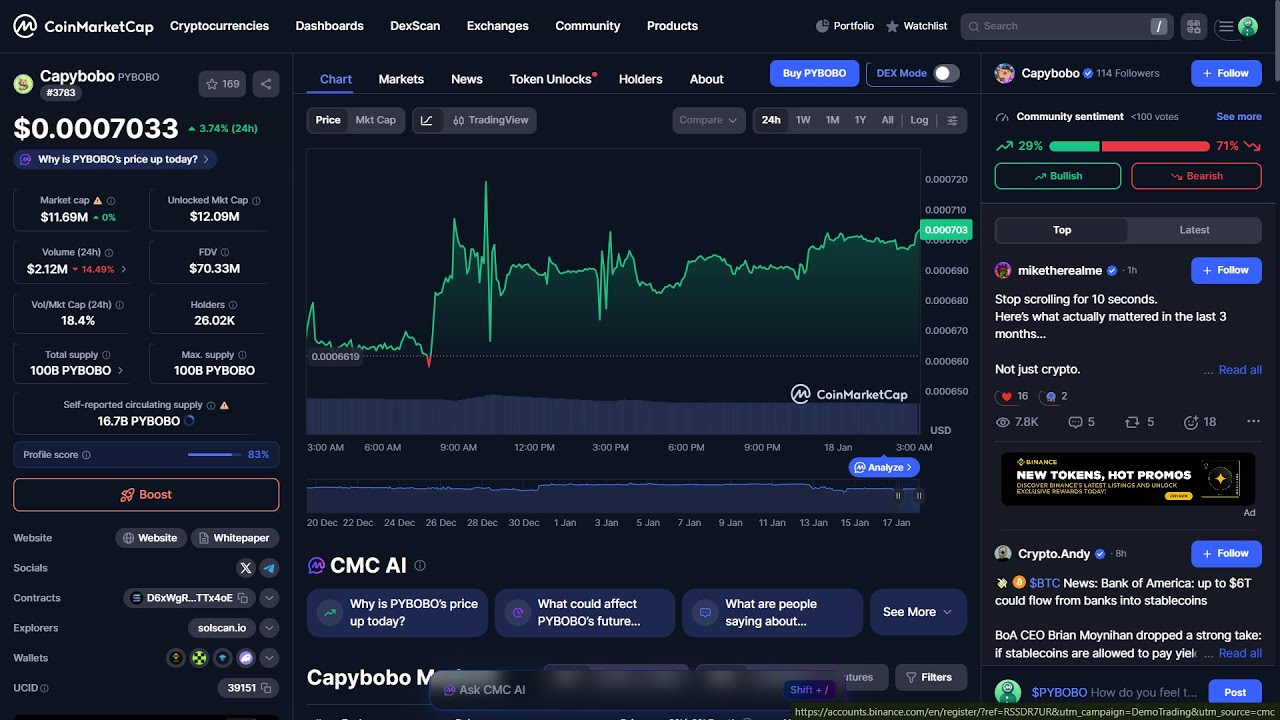1280x720 pixels.
Task: Open the Watchlist star link
Action: pyautogui.click(x=917, y=26)
